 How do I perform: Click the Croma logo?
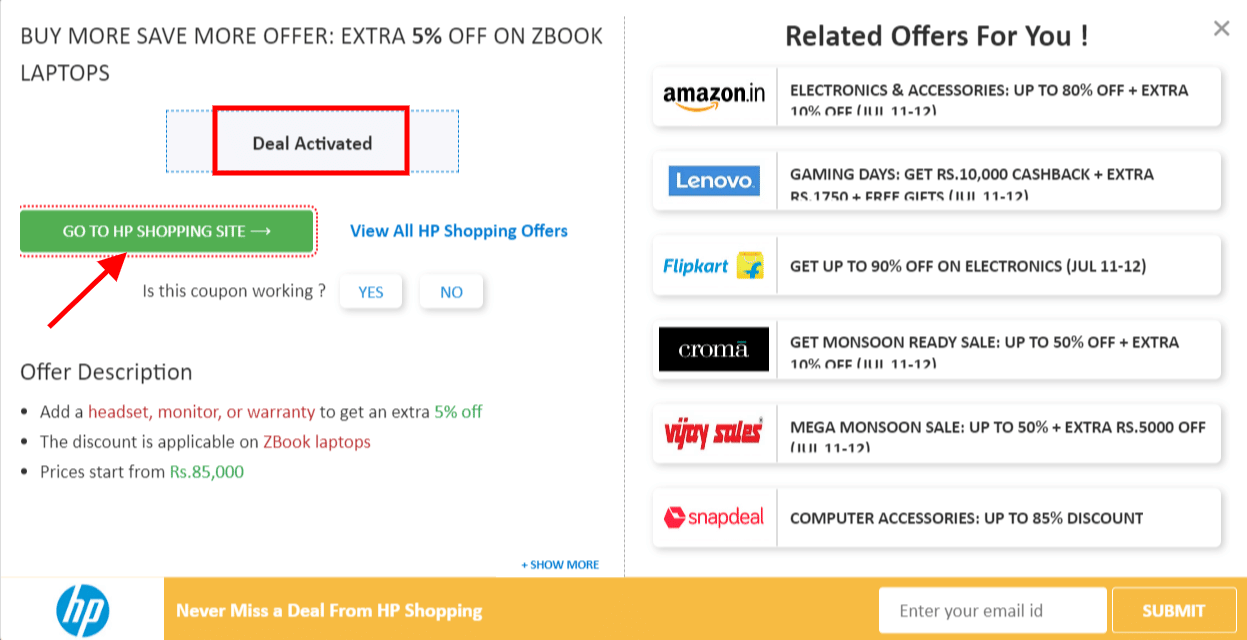click(714, 349)
